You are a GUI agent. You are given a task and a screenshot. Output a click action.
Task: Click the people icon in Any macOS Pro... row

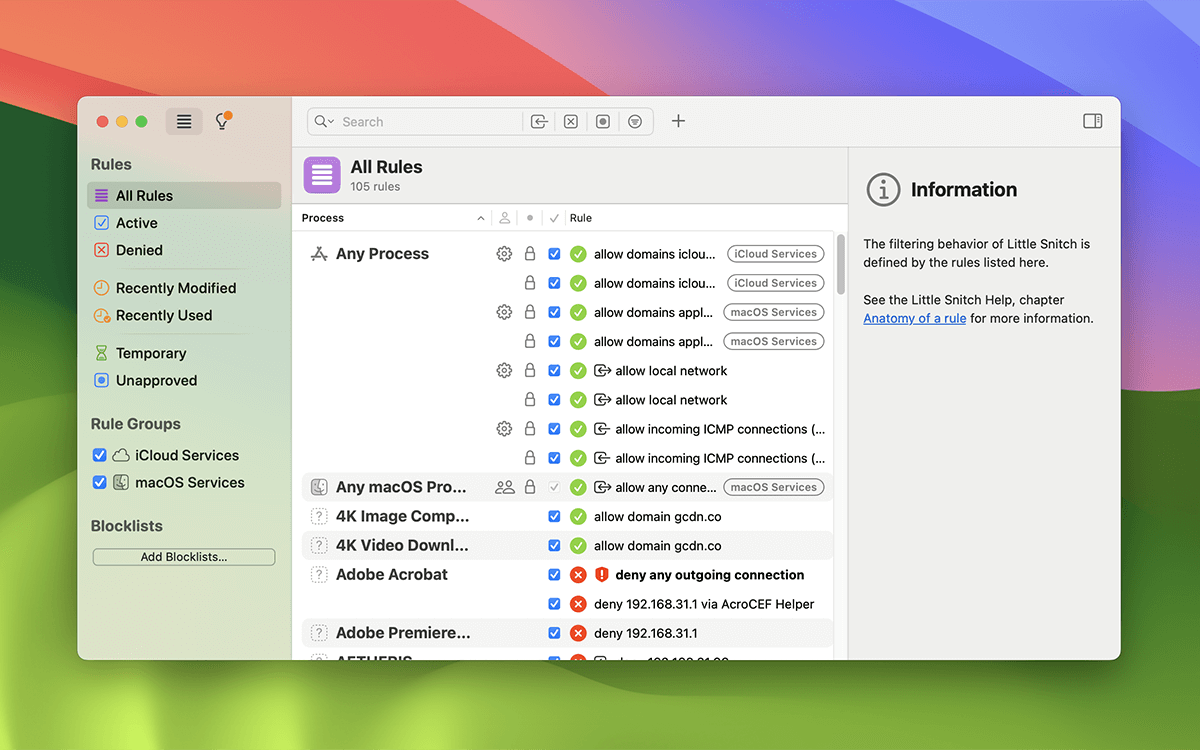505,487
